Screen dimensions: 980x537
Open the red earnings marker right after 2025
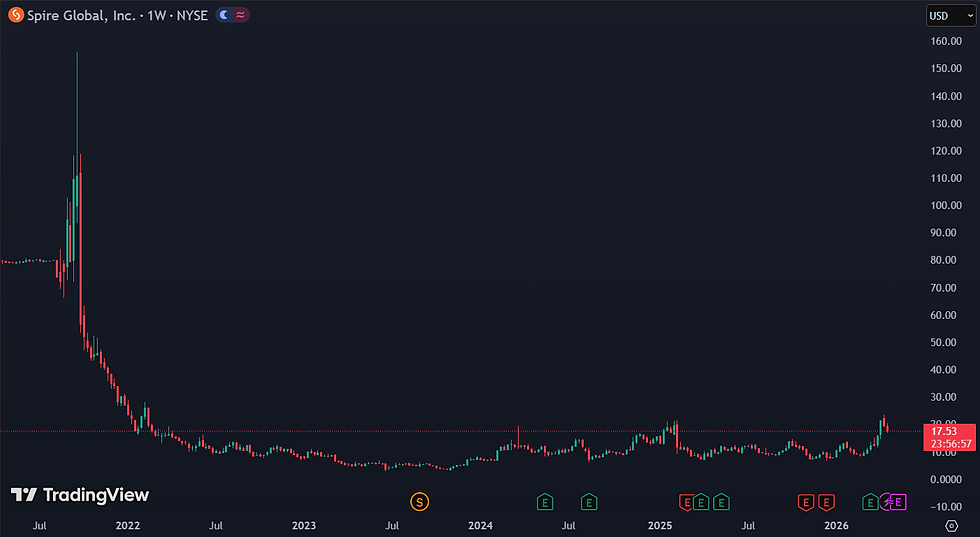tap(686, 502)
